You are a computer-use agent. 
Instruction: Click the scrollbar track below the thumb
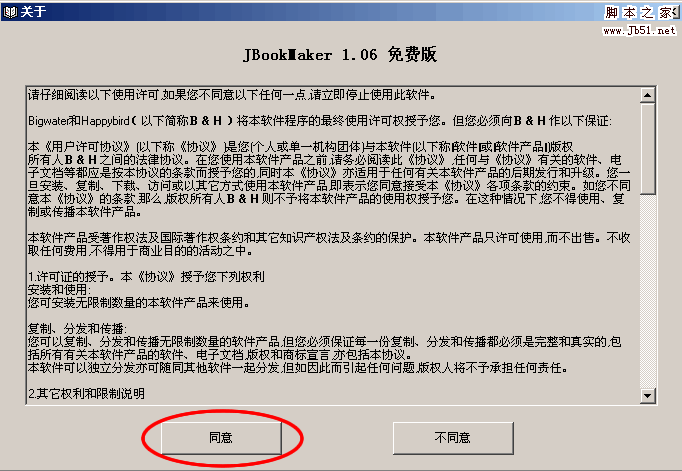click(647, 291)
